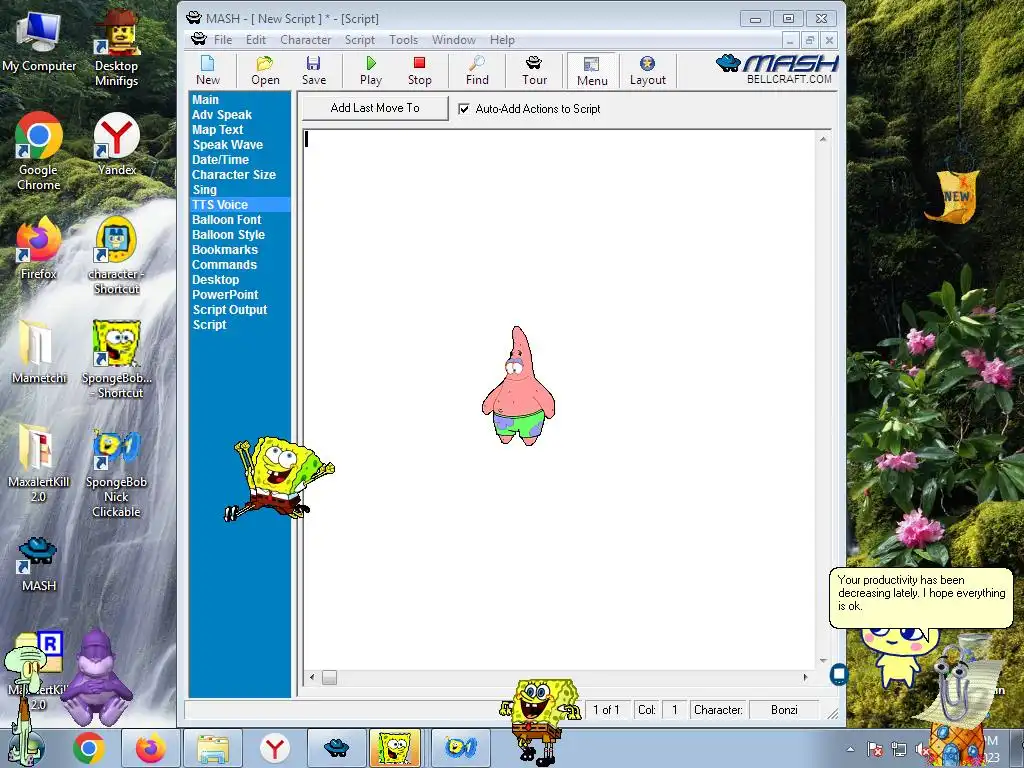Open Date/Time in the sidebar
The width and height of the screenshot is (1024, 768).
(220, 160)
